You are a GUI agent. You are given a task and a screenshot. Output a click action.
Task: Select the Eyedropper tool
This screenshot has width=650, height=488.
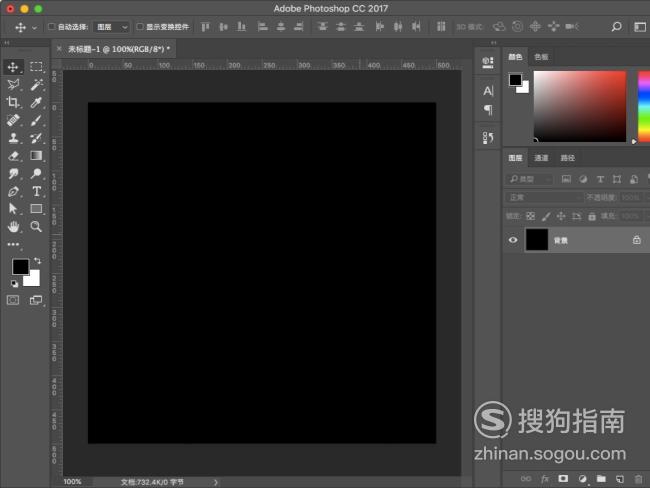click(x=36, y=102)
